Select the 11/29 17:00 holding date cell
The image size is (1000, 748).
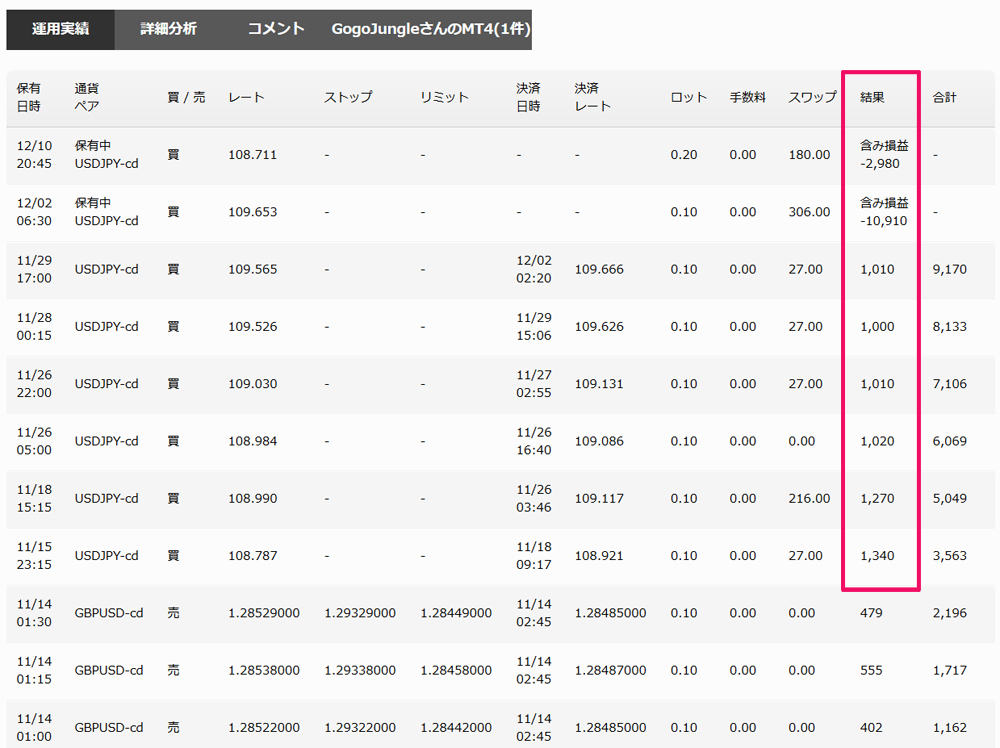tap(34, 270)
